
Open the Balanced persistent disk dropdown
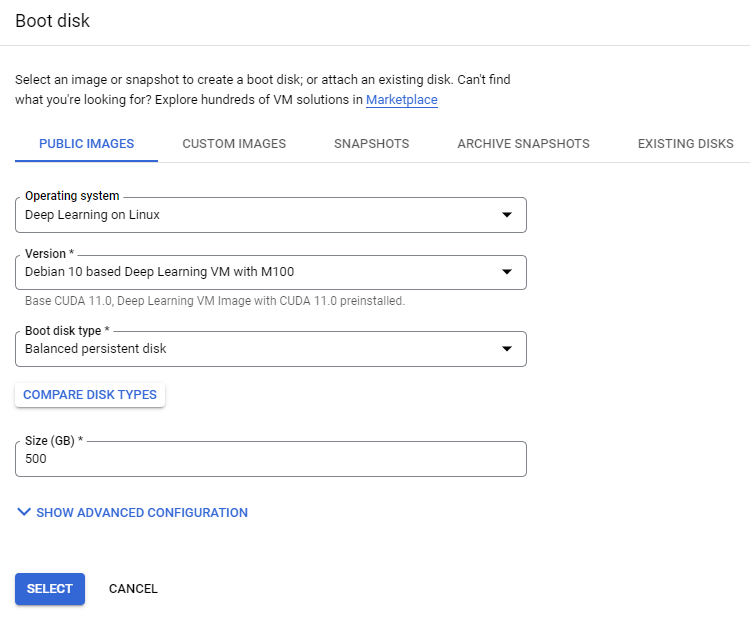click(x=260, y=349)
